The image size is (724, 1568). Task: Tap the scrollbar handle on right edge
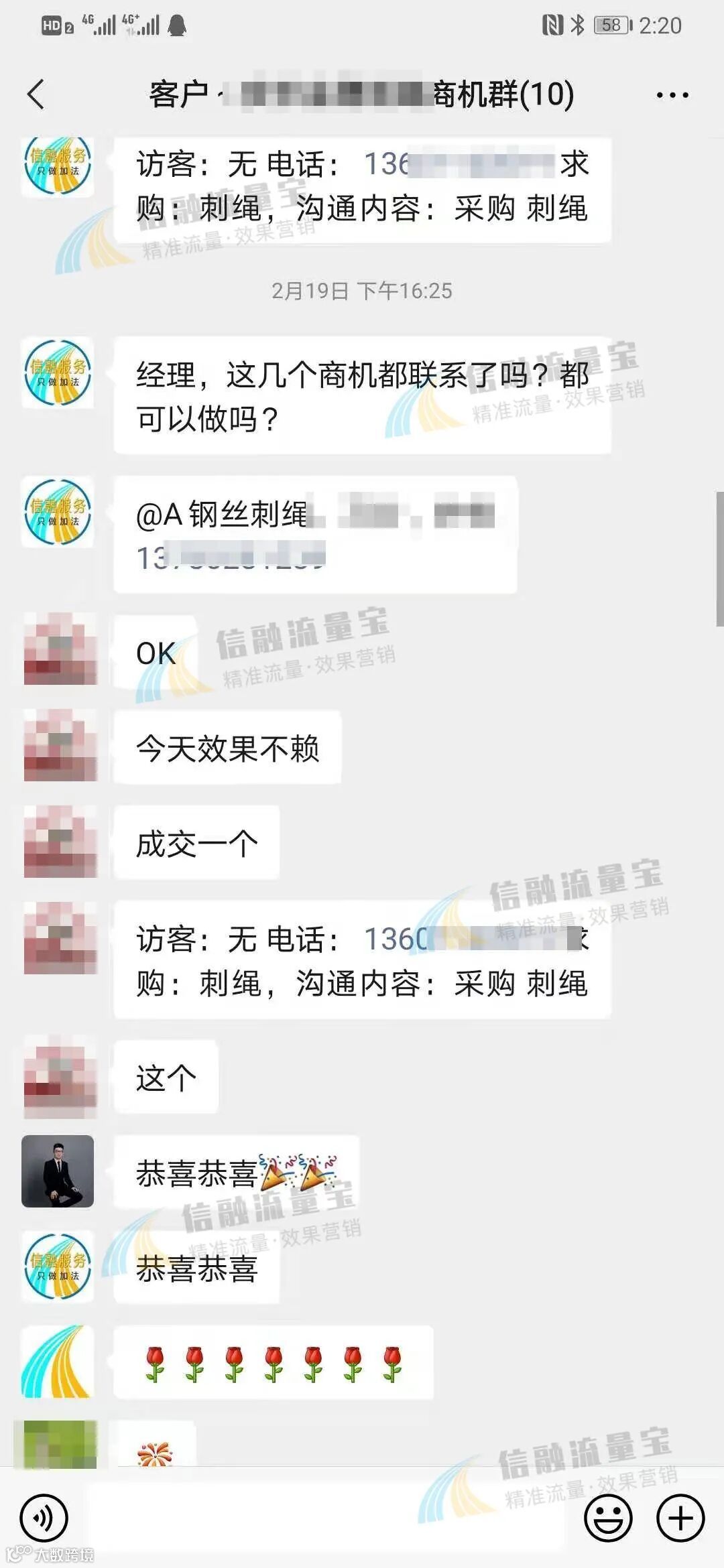pos(719,559)
